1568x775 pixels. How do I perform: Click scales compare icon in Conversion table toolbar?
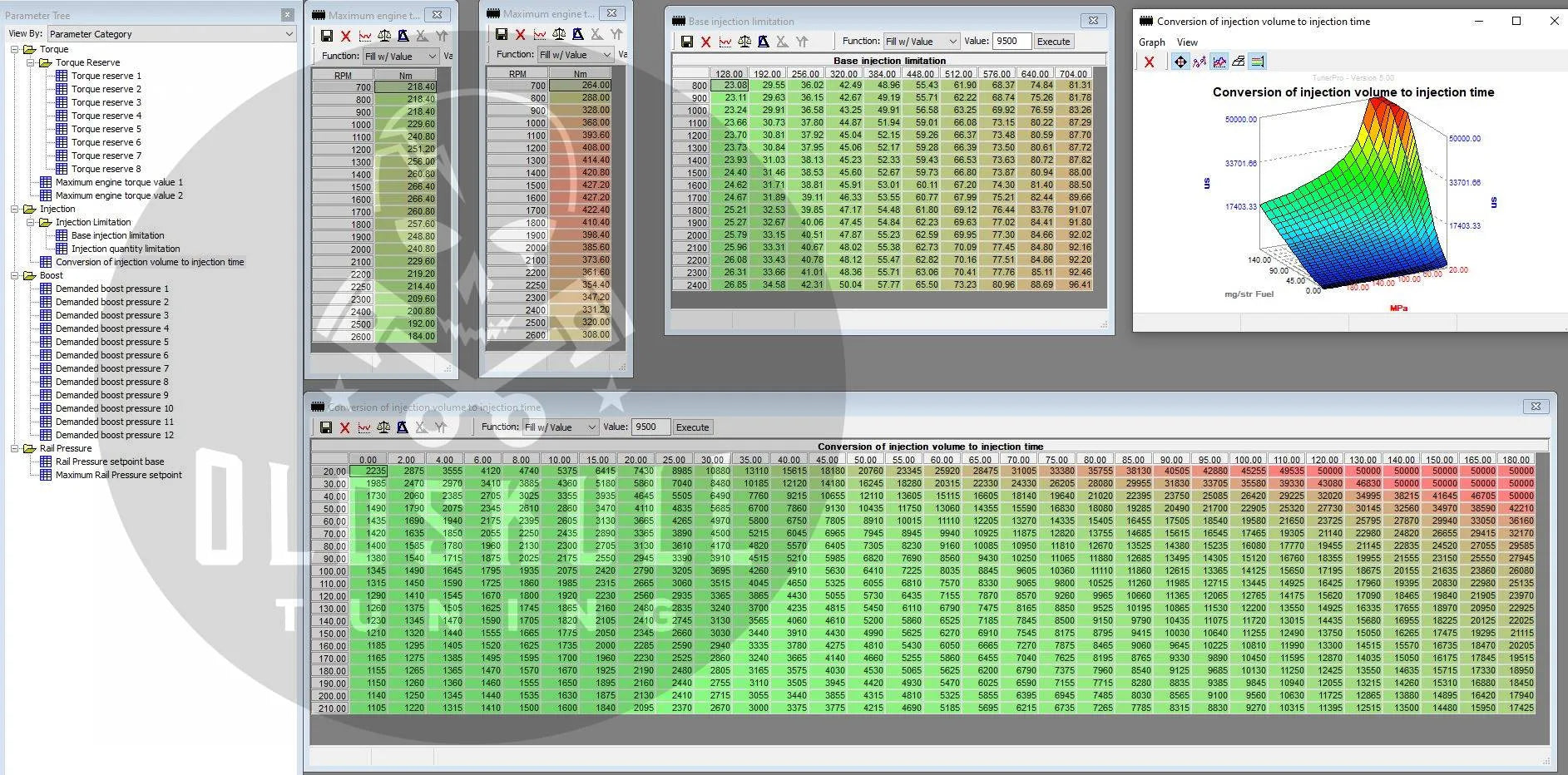point(383,427)
